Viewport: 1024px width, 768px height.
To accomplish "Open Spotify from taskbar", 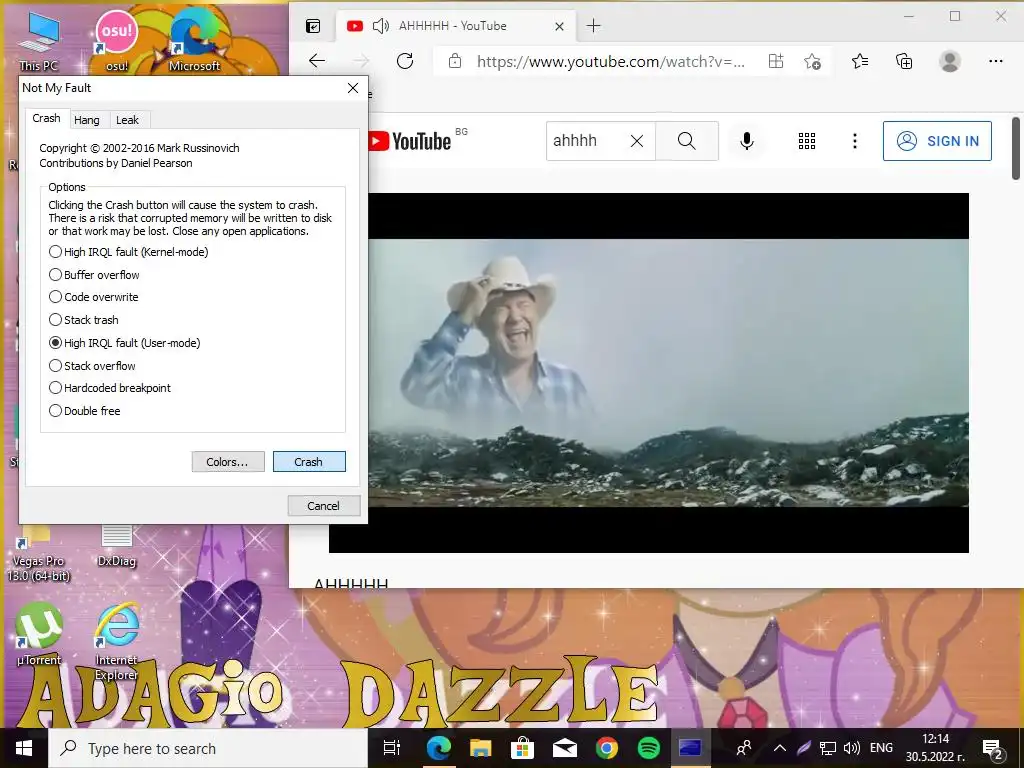I will (648, 748).
